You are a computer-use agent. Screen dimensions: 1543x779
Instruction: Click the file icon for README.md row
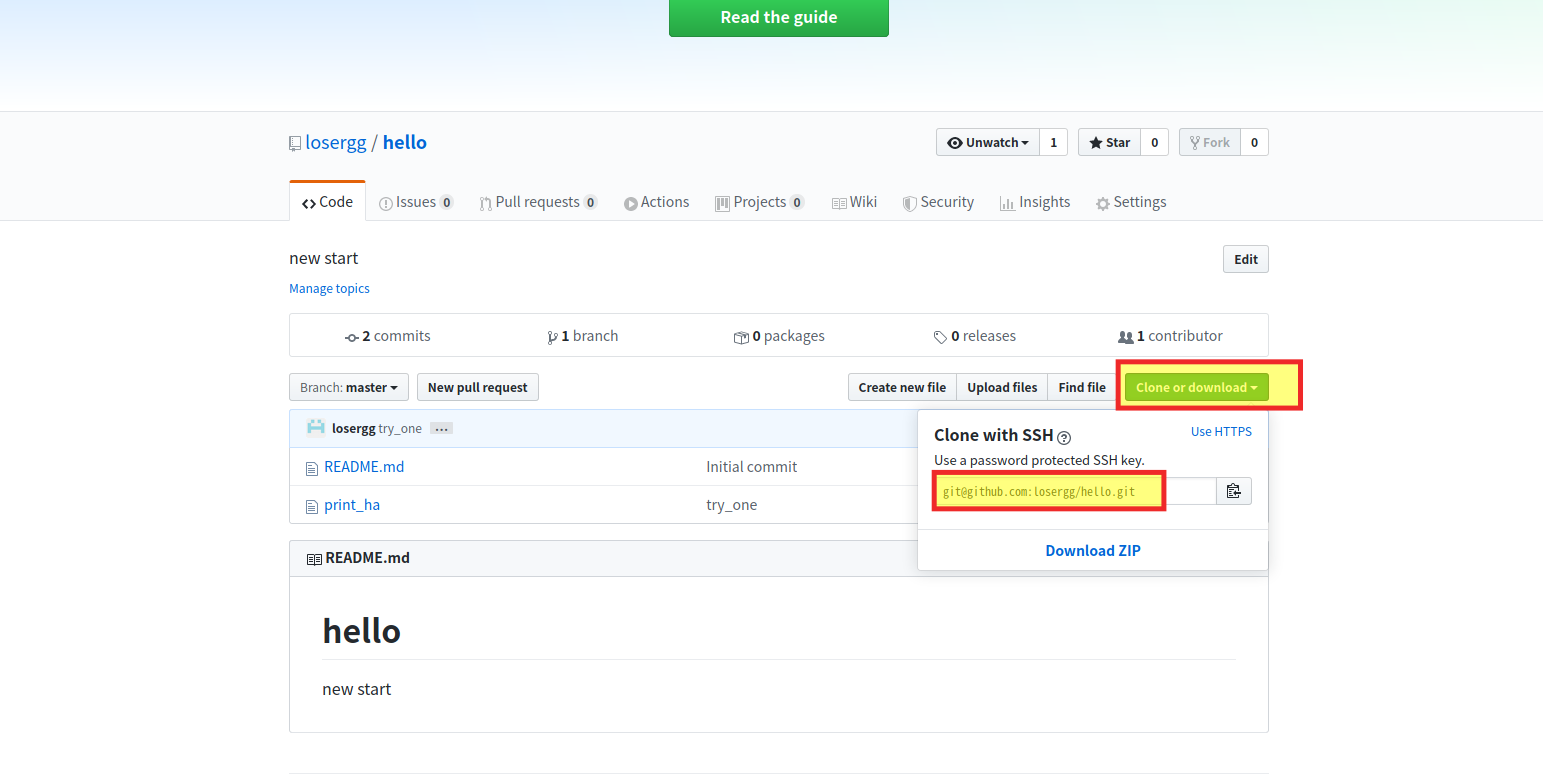point(312,468)
